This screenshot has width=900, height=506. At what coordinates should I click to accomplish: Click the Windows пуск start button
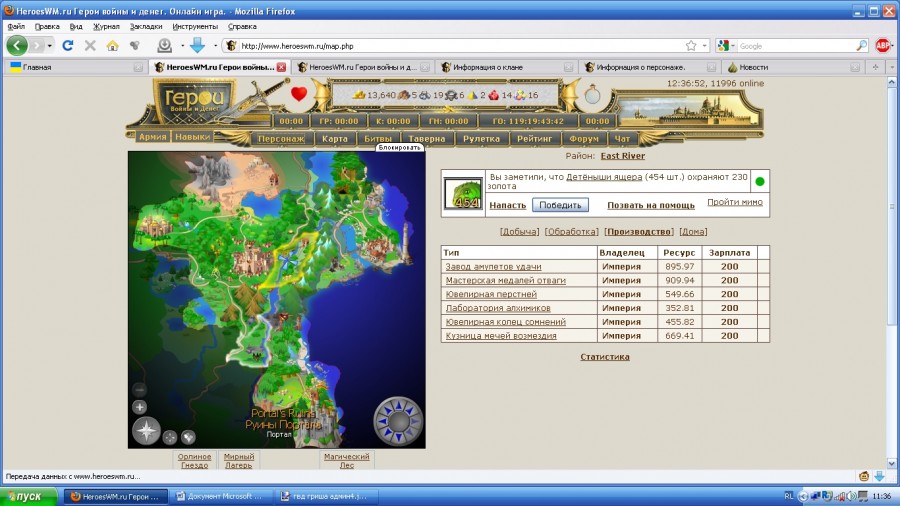[29, 496]
